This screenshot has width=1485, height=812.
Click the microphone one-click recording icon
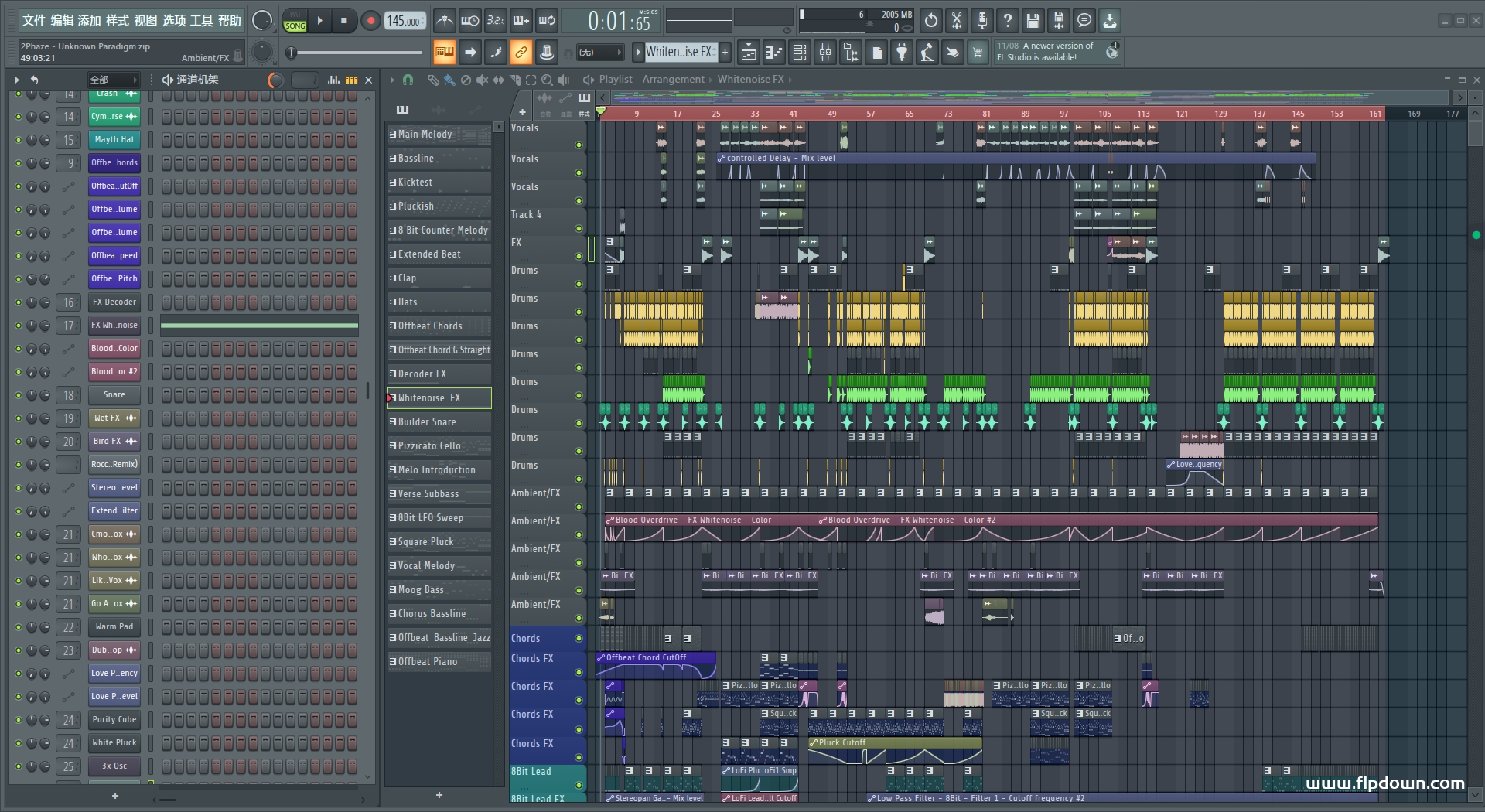pos(982,21)
